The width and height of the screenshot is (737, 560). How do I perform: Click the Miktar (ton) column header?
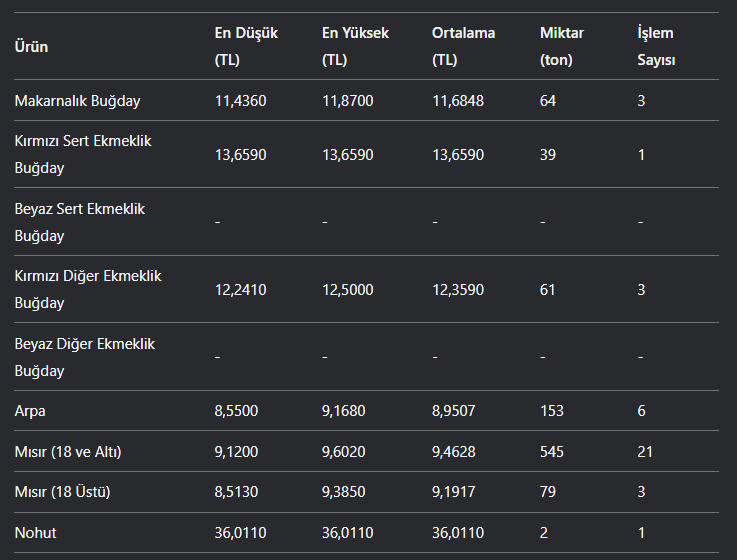point(561,46)
